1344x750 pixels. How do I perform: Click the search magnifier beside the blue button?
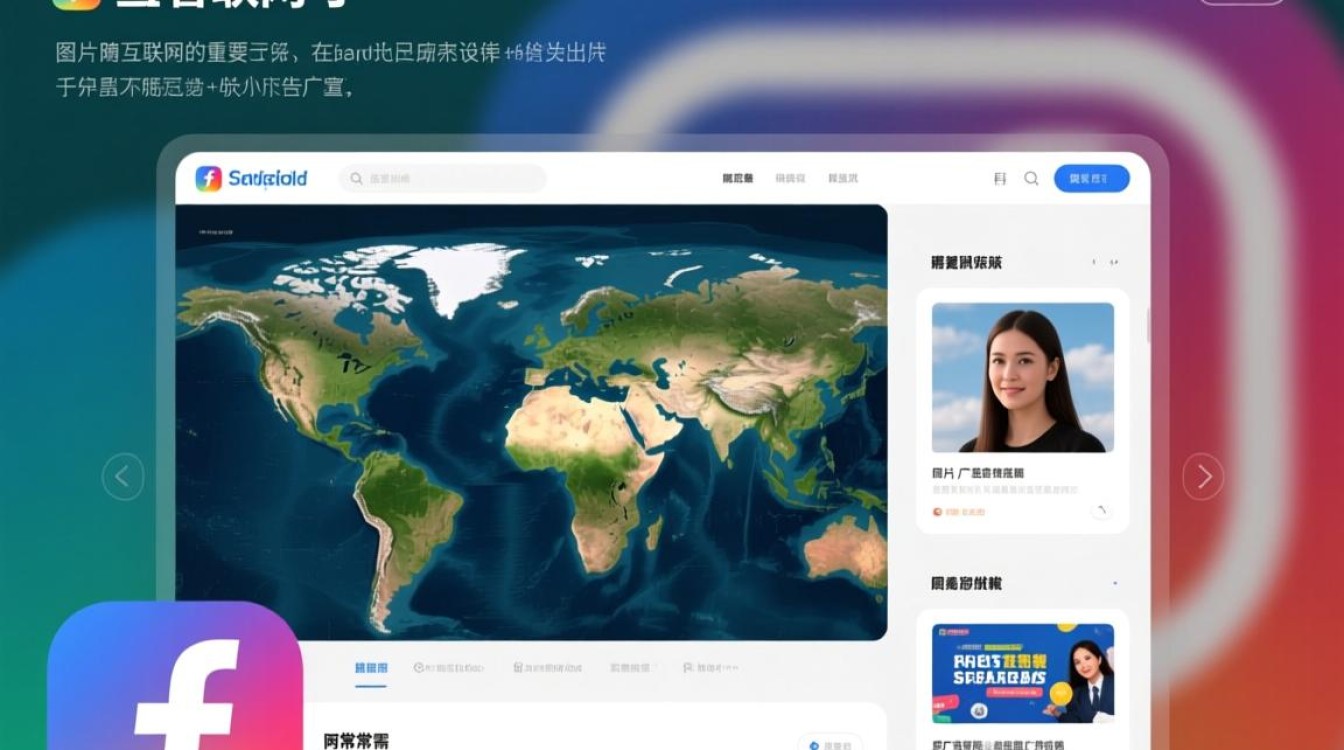click(x=1031, y=179)
